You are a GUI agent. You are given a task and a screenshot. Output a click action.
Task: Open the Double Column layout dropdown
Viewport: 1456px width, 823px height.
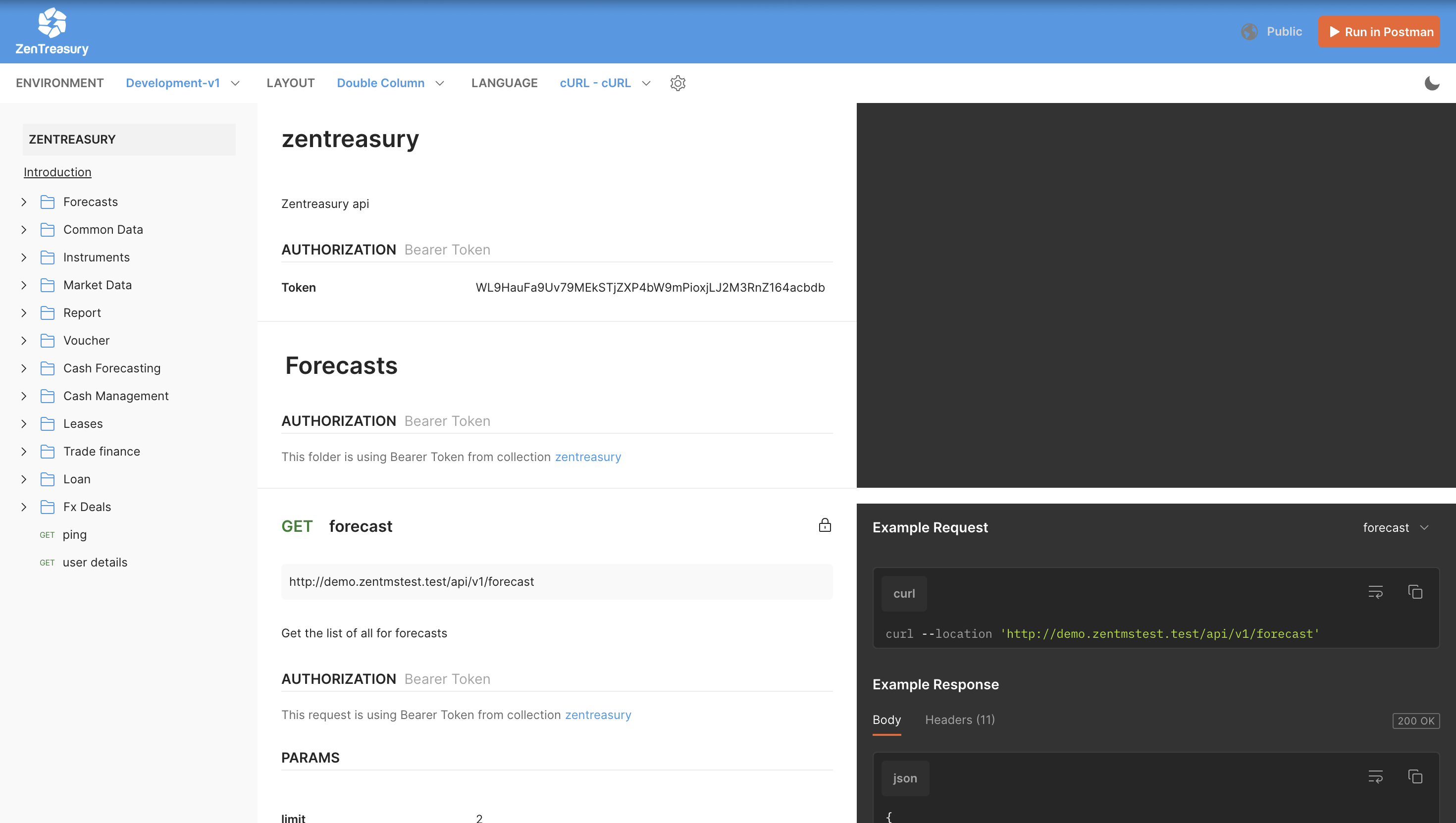390,83
